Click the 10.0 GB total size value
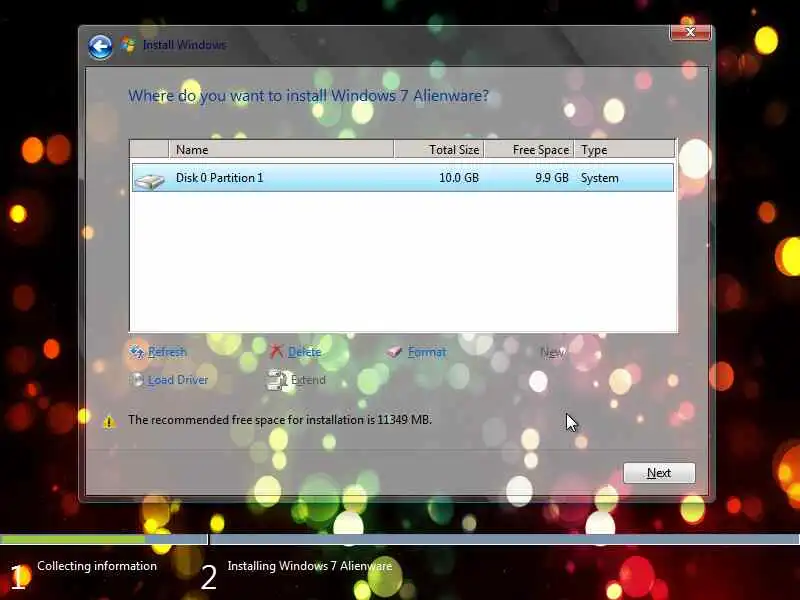Screen dimensions: 800x600 pos(459,178)
